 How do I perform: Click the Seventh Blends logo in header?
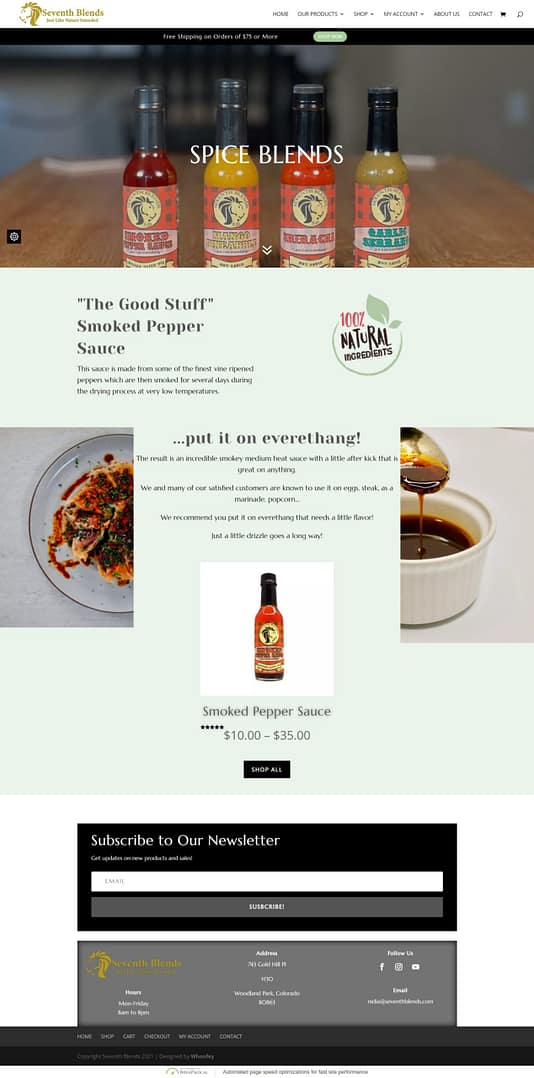pos(62,14)
